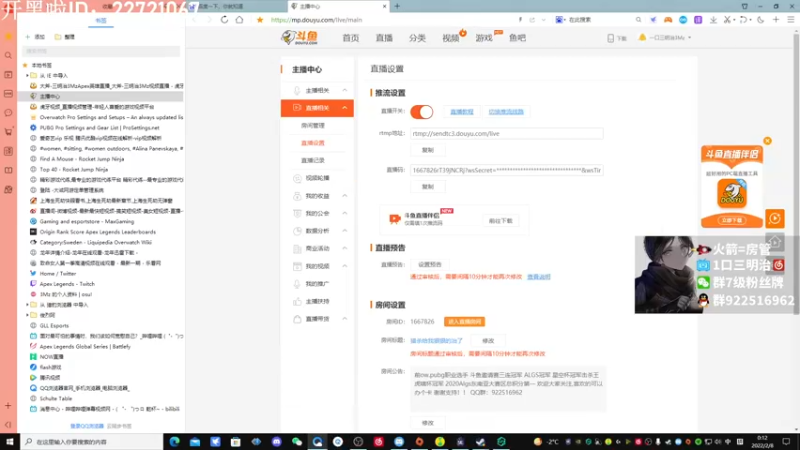Close the floating Douyu companion ad

(767, 141)
